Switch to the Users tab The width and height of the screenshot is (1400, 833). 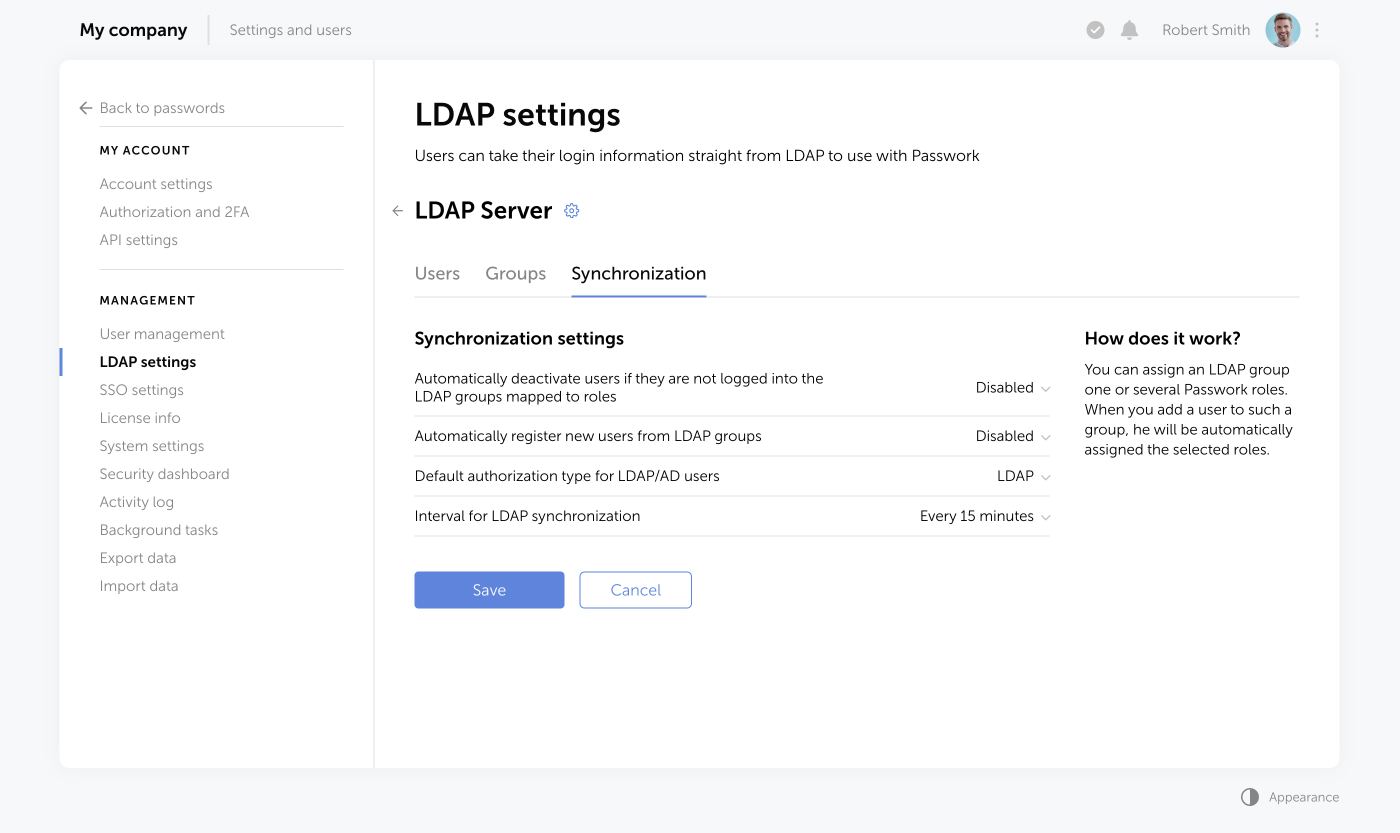[x=437, y=273]
